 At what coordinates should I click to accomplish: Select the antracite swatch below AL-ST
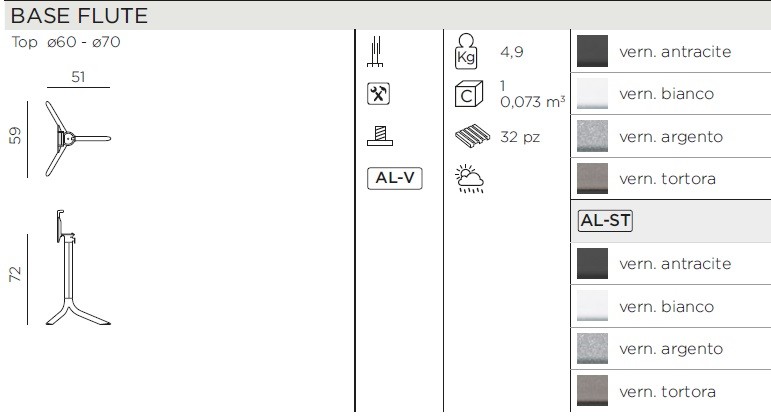592,263
